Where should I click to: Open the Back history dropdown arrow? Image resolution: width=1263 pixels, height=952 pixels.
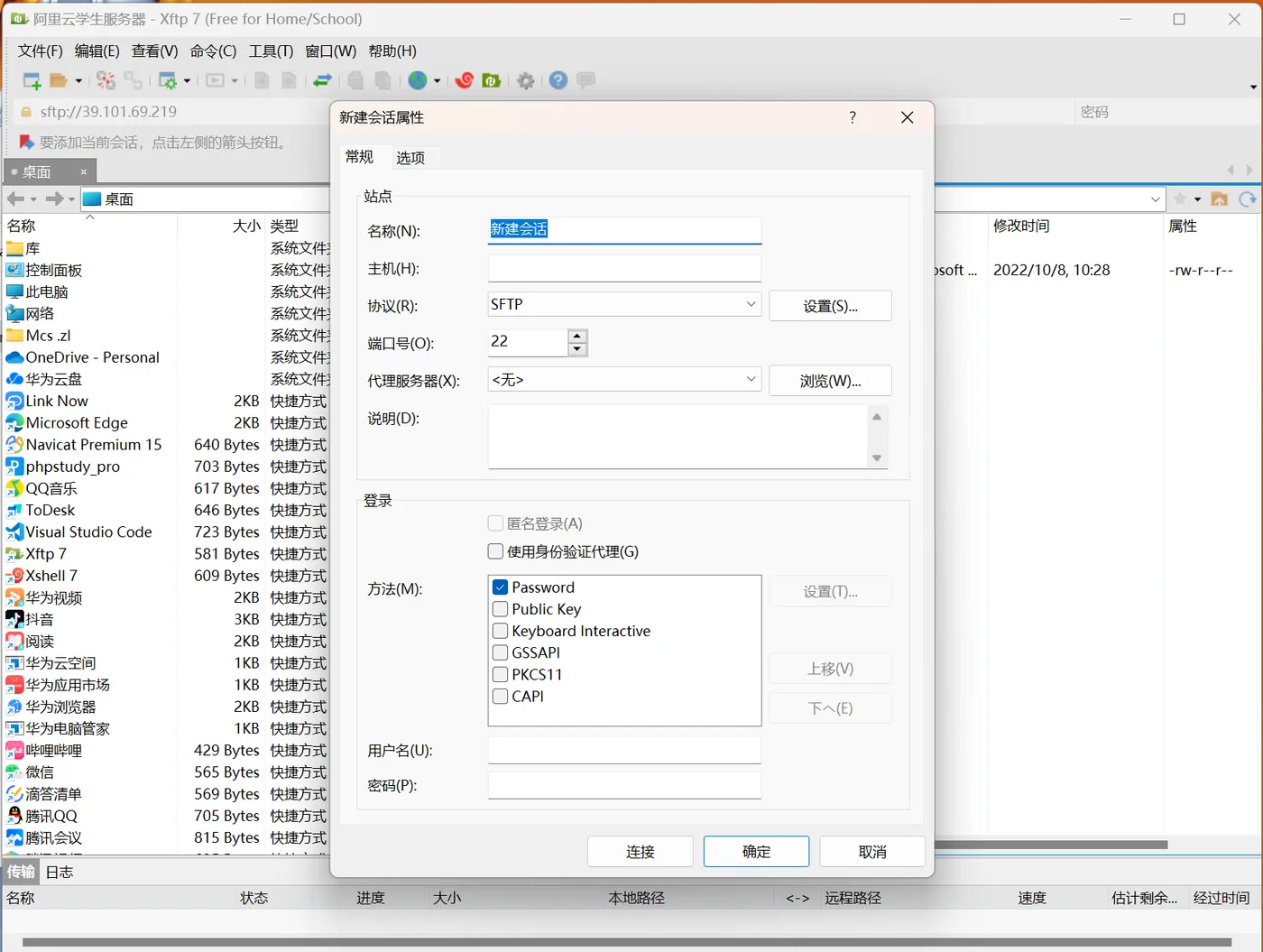point(33,199)
